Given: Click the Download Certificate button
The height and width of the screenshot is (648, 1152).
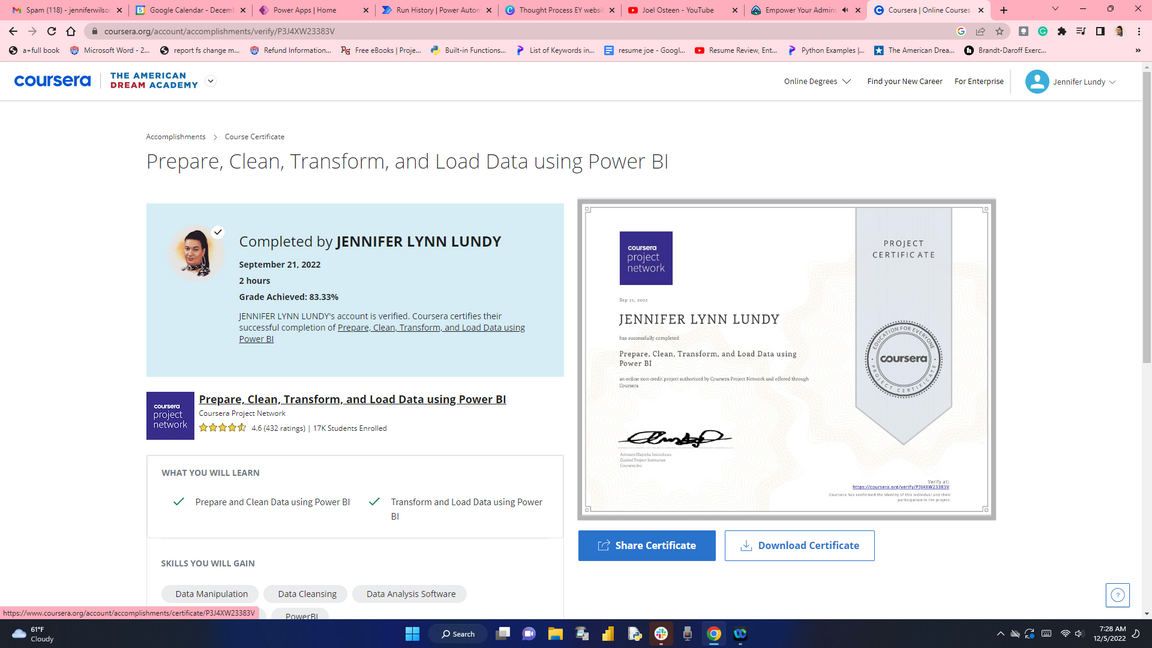Looking at the screenshot, I should pyautogui.click(x=799, y=545).
